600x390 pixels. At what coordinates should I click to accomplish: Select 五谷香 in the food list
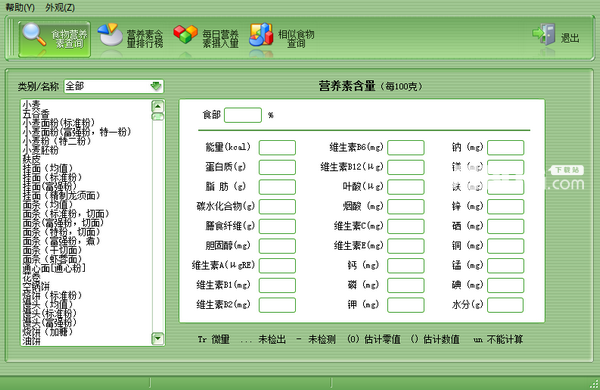pos(36,114)
